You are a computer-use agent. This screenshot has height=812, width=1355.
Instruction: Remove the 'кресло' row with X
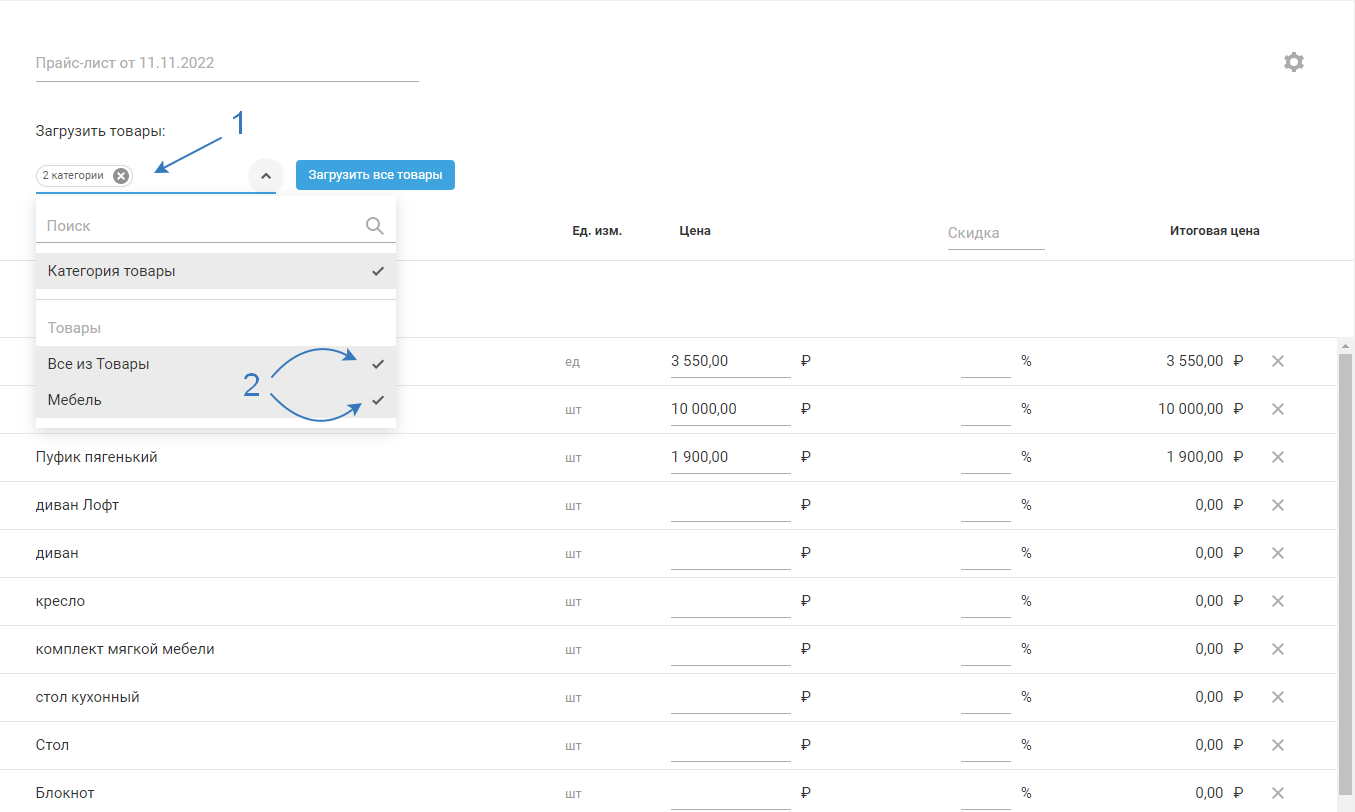click(x=1277, y=601)
